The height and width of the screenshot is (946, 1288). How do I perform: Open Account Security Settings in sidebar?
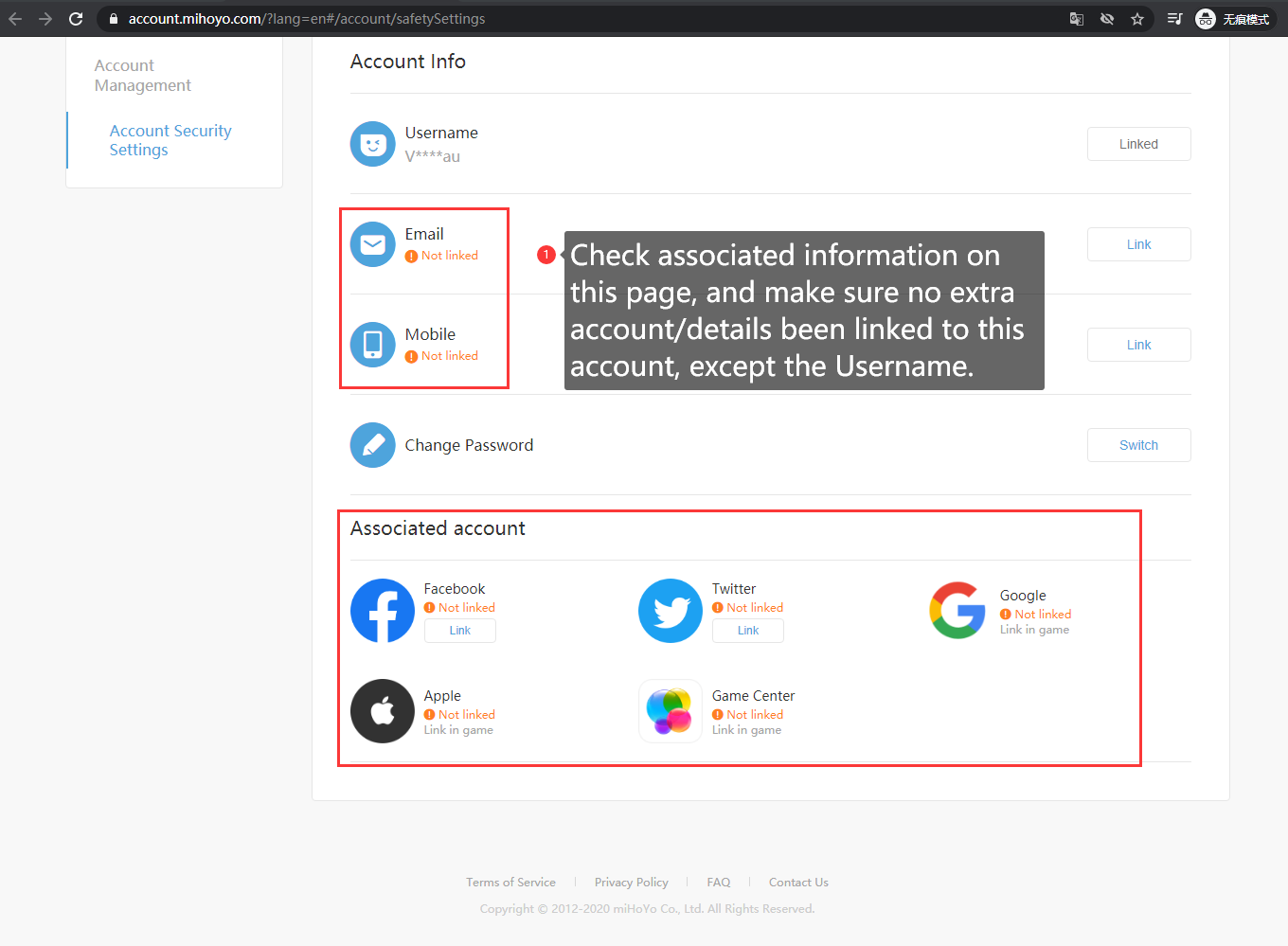[x=170, y=140]
